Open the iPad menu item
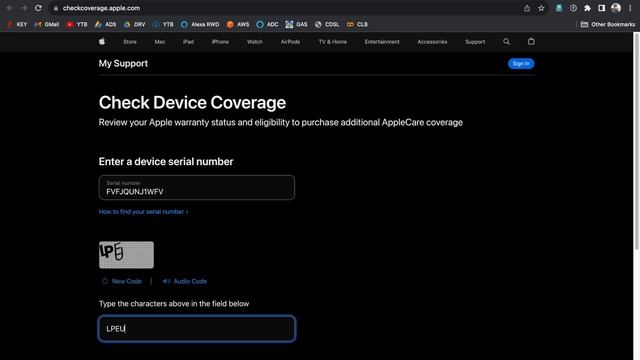This screenshot has width=640, height=360. point(188,42)
